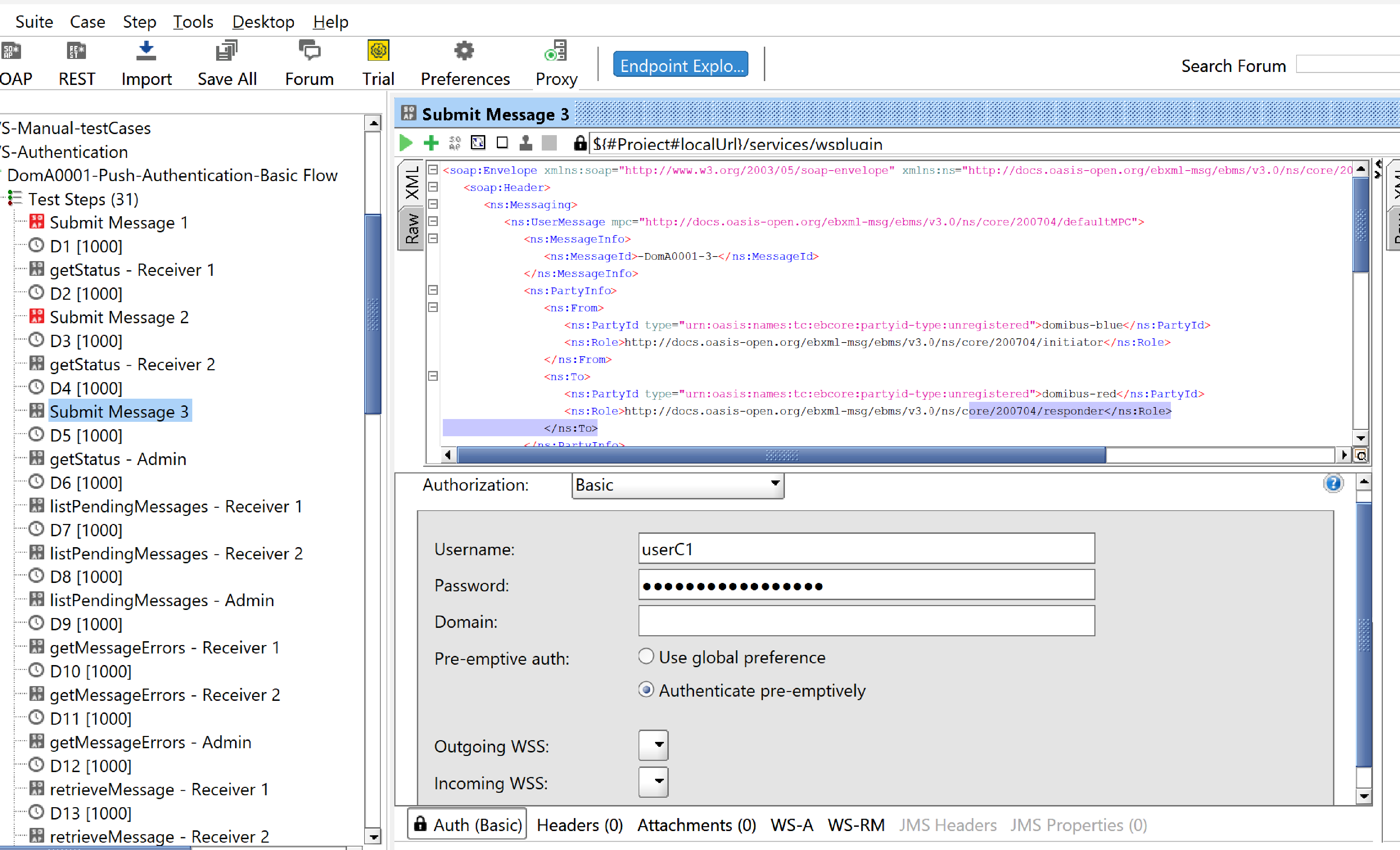
Task: Click the XML editor horizontal scrollbar thumb
Action: pos(781,455)
